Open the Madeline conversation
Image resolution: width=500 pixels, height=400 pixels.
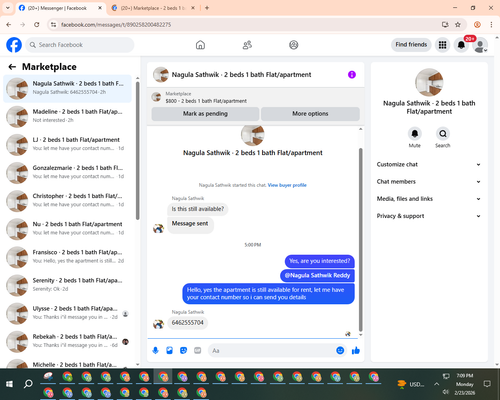68,117
